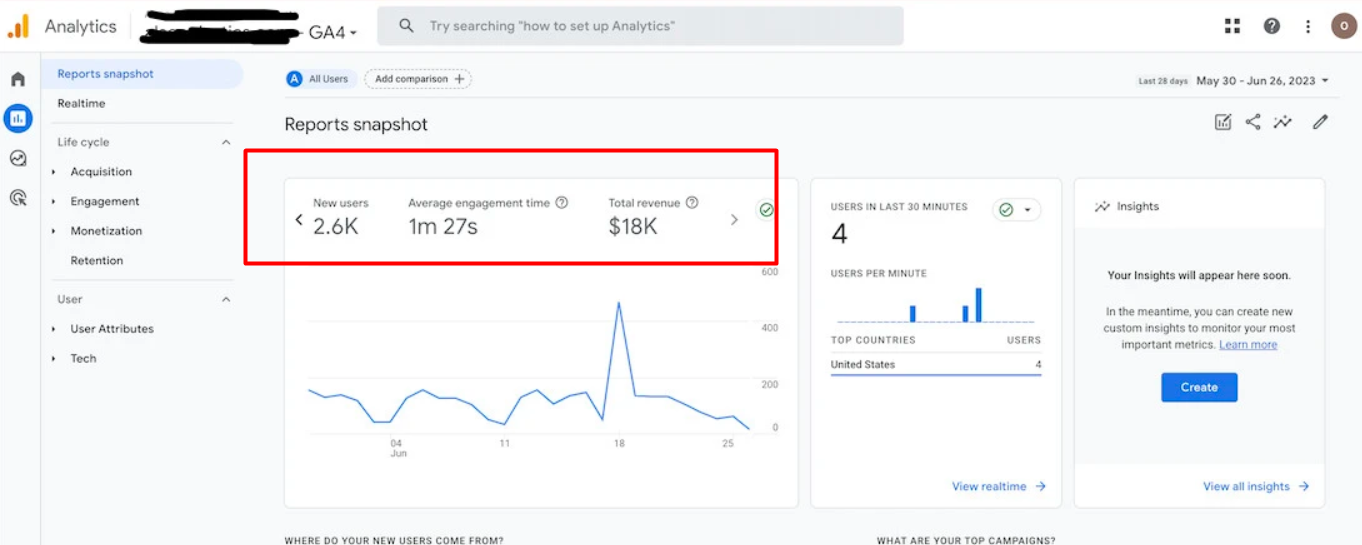
Task: Click the Analytics search field
Action: 640,26
